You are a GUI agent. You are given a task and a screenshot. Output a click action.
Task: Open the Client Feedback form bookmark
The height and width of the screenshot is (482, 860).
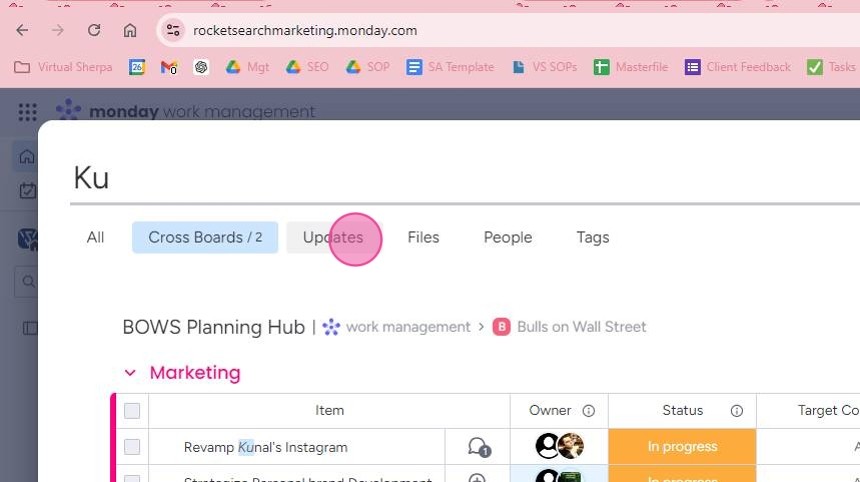[738, 67]
